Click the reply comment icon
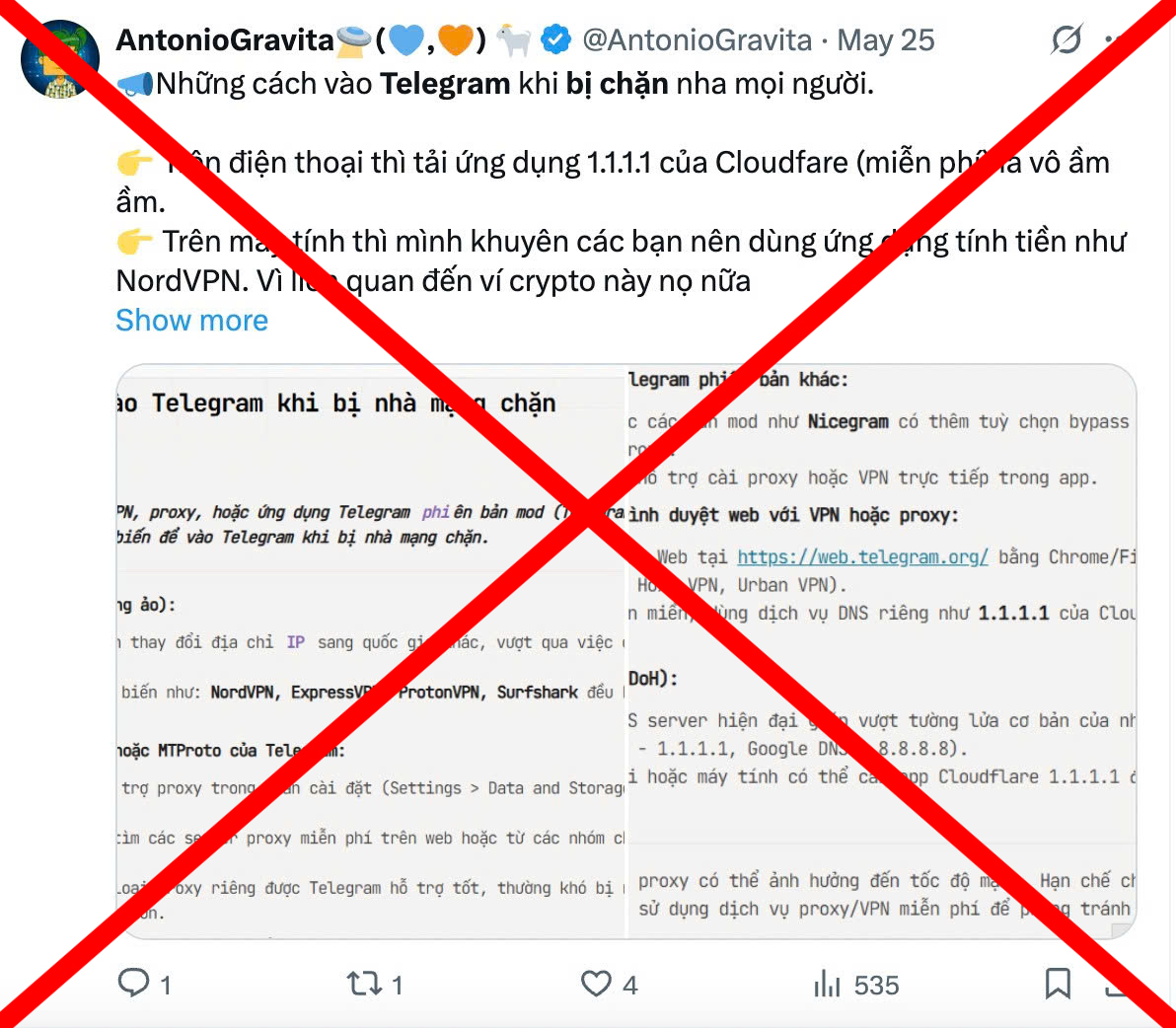This screenshot has width=1176, height=1028. click(x=133, y=983)
